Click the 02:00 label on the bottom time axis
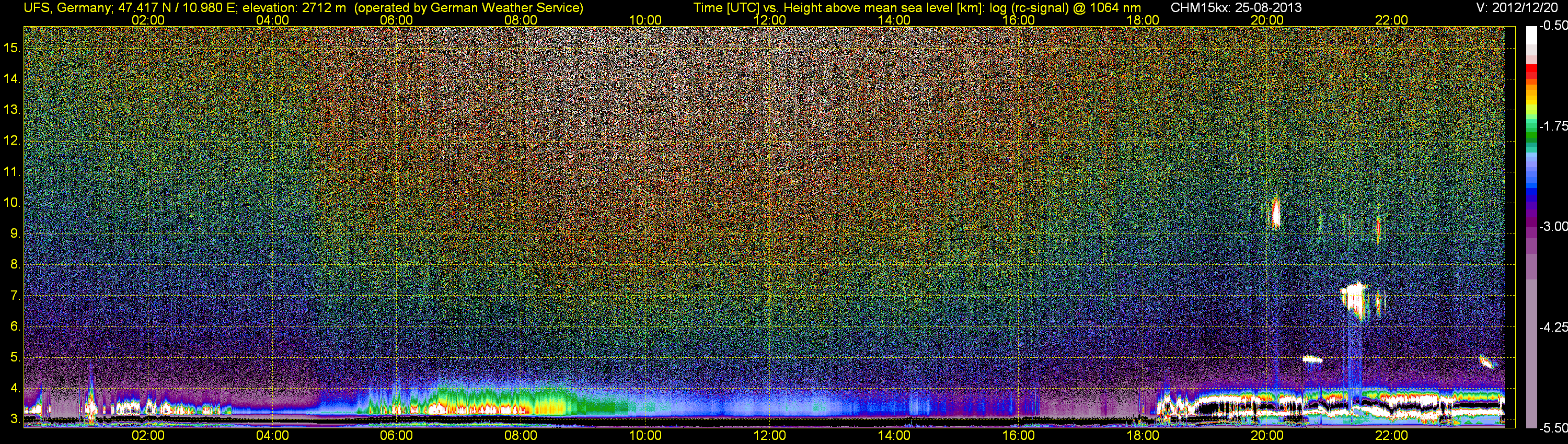 (x=148, y=436)
